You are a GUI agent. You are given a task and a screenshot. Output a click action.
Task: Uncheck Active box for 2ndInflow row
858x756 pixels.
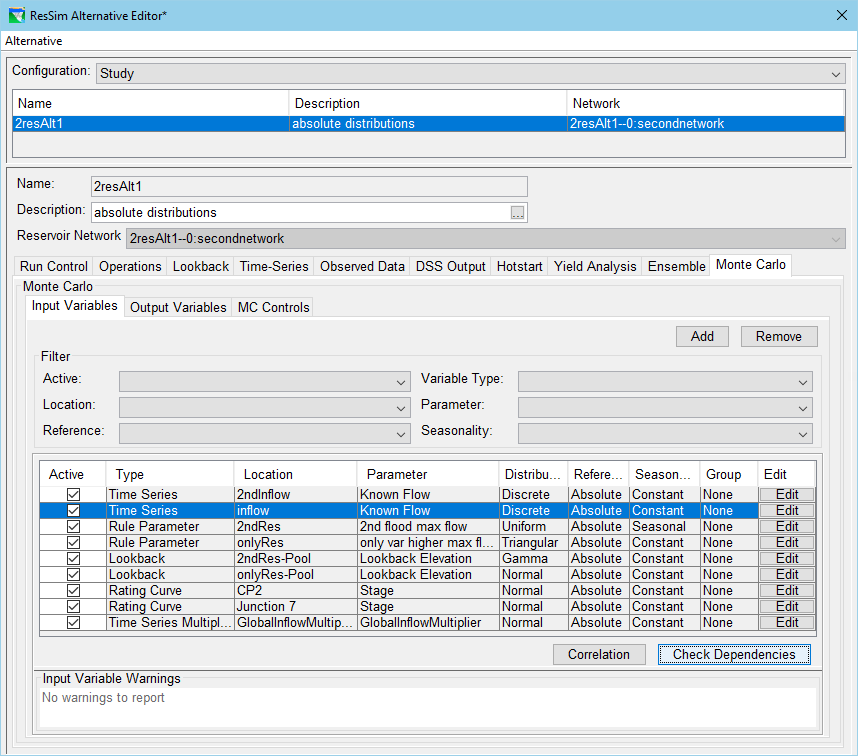coord(73,495)
